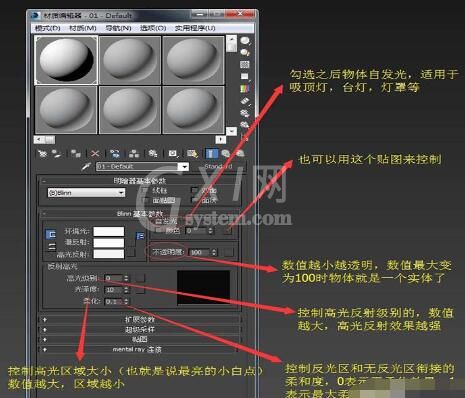
Task: Click the Select by Material icon
Action: coord(245,125)
